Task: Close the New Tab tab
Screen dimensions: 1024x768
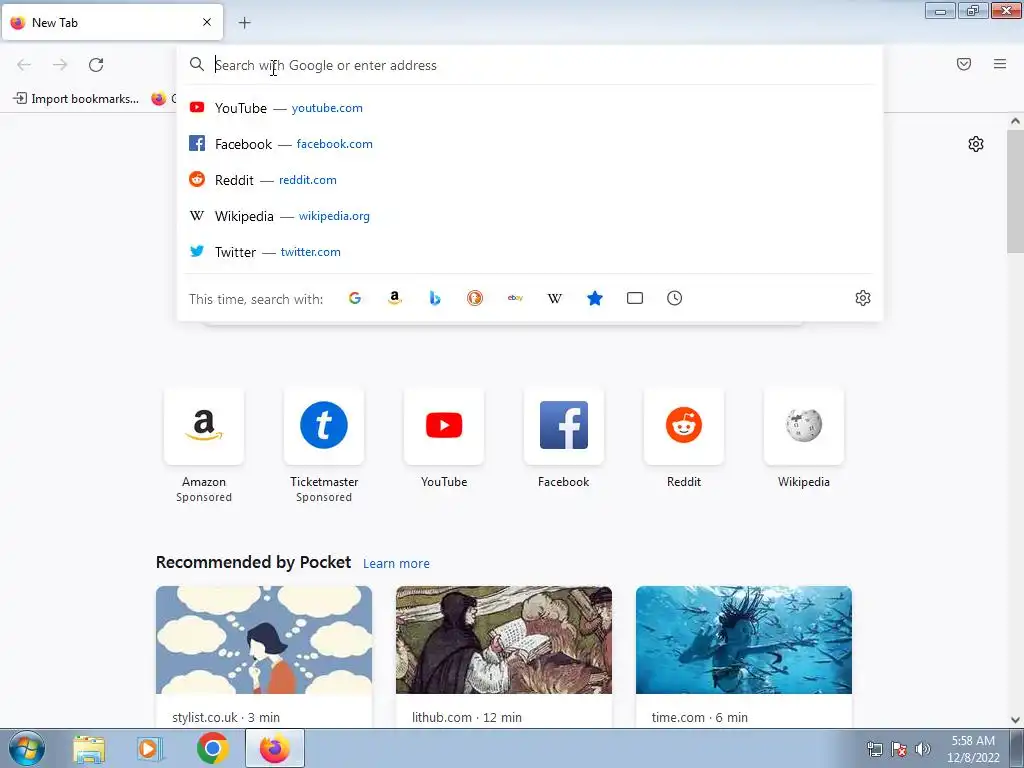Action: coord(207,22)
